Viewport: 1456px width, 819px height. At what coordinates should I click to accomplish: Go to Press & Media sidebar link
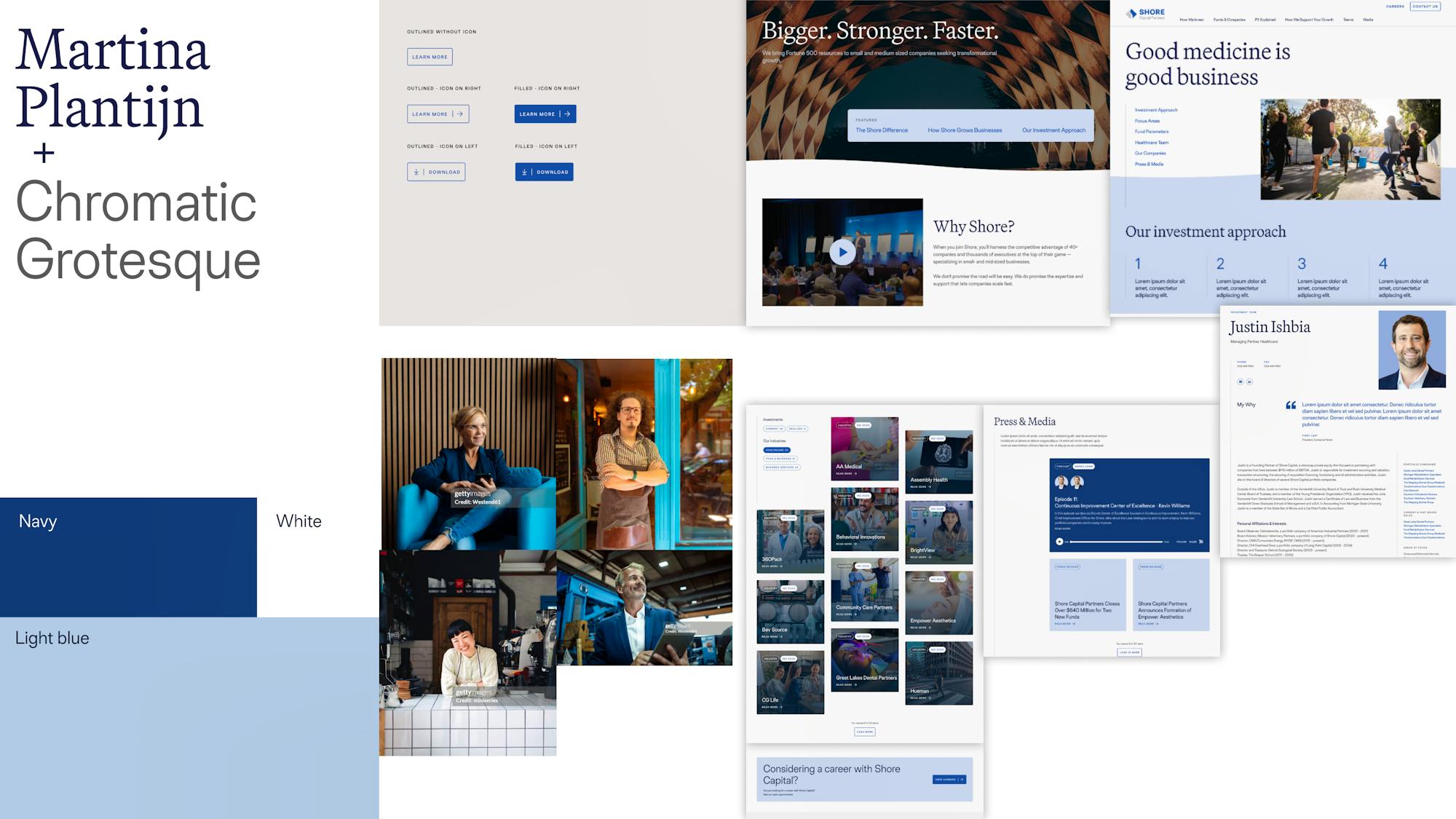(x=1149, y=164)
